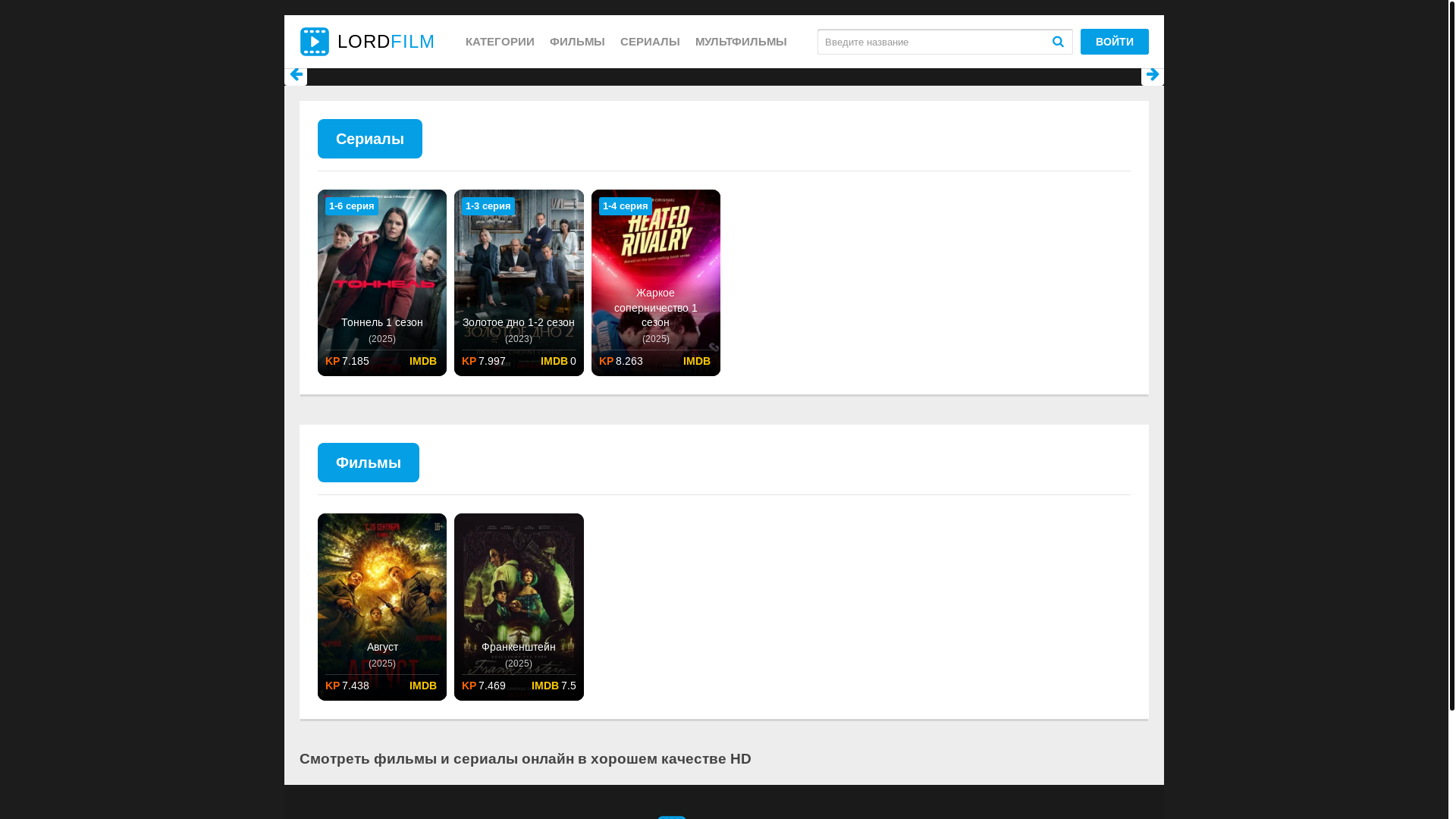
Task: Click the KP 7.469 rating on Франкенштейн
Action: point(484,686)
